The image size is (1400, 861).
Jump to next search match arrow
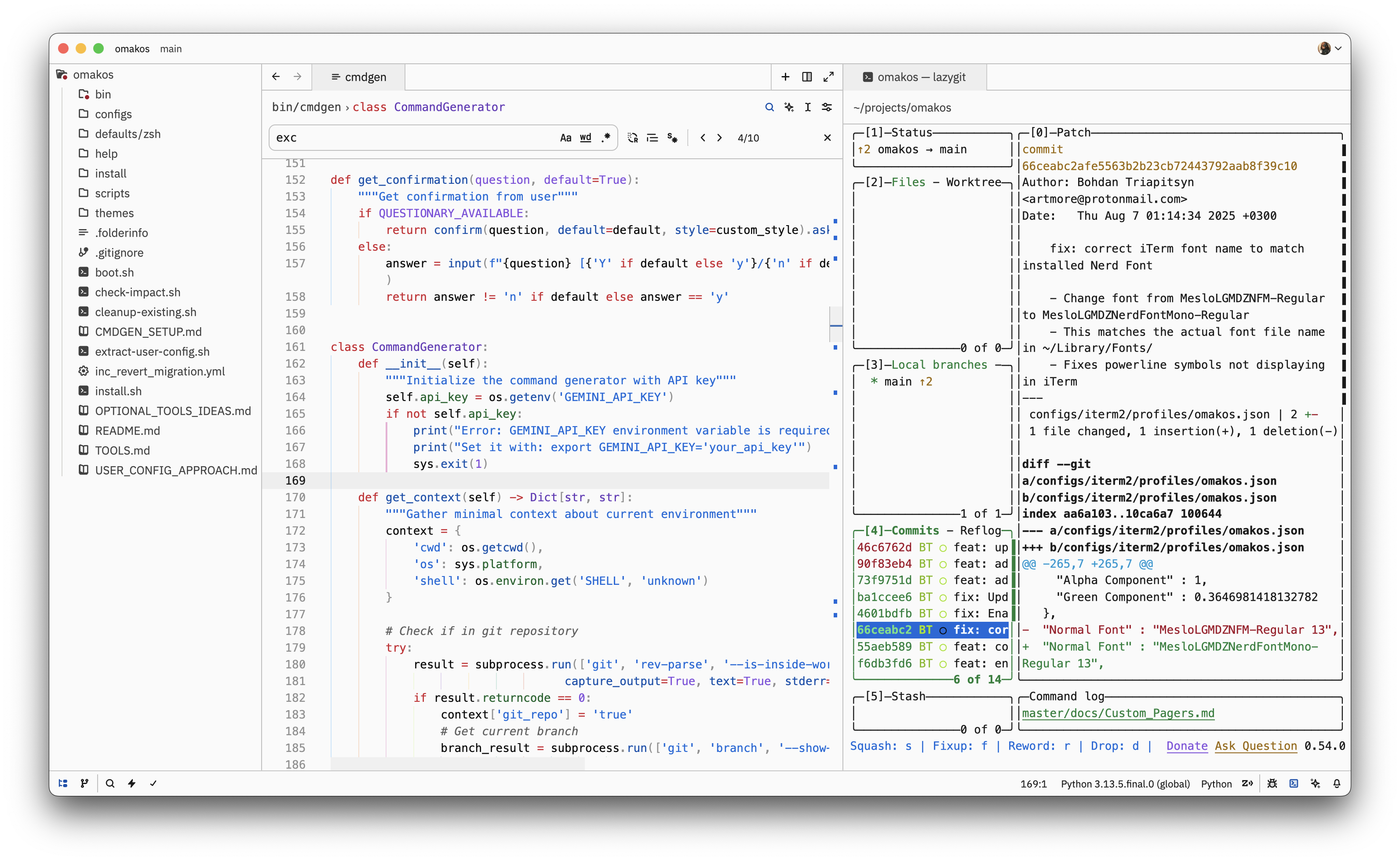(720, 138)
